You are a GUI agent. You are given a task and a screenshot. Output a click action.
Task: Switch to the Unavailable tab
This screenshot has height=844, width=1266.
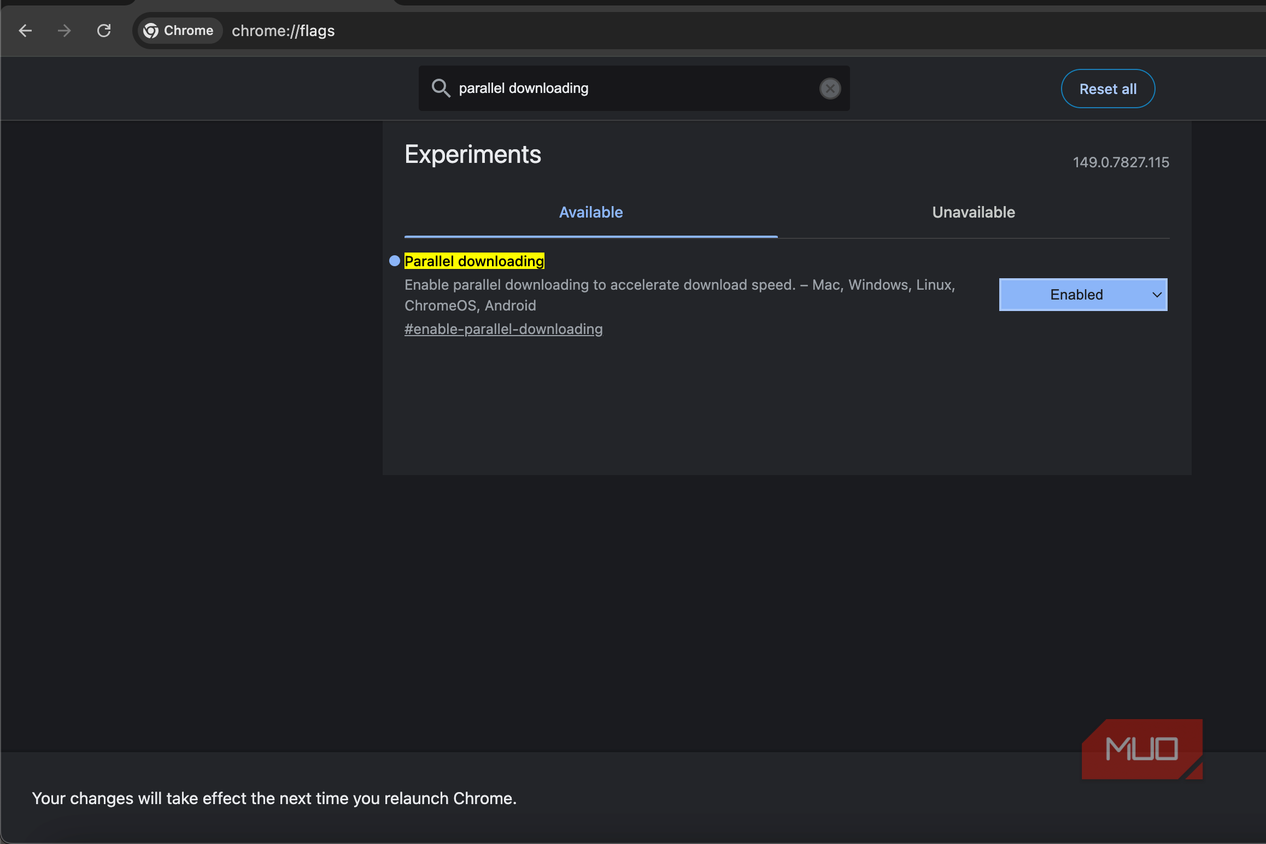(x=974, y=212)
